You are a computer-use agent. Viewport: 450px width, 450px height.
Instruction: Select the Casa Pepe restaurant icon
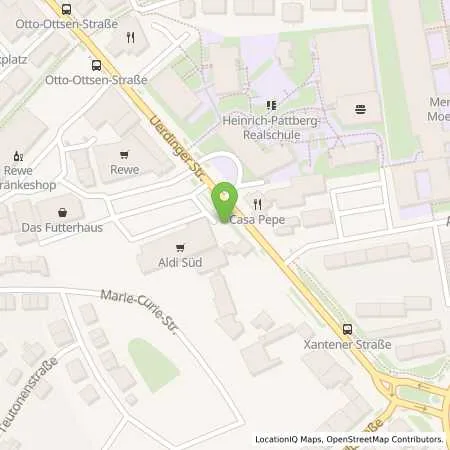(x=257, y=204)
